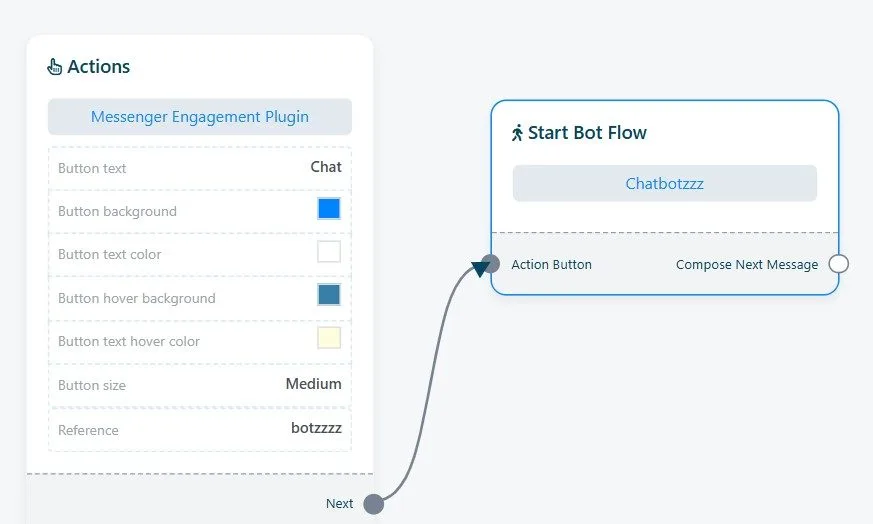Click the Start Bot Flow card title

(587, 133)
